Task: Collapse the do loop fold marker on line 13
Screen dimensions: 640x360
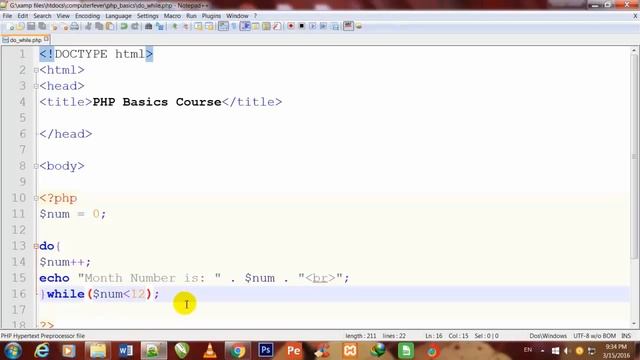Action: click(36, 246)
